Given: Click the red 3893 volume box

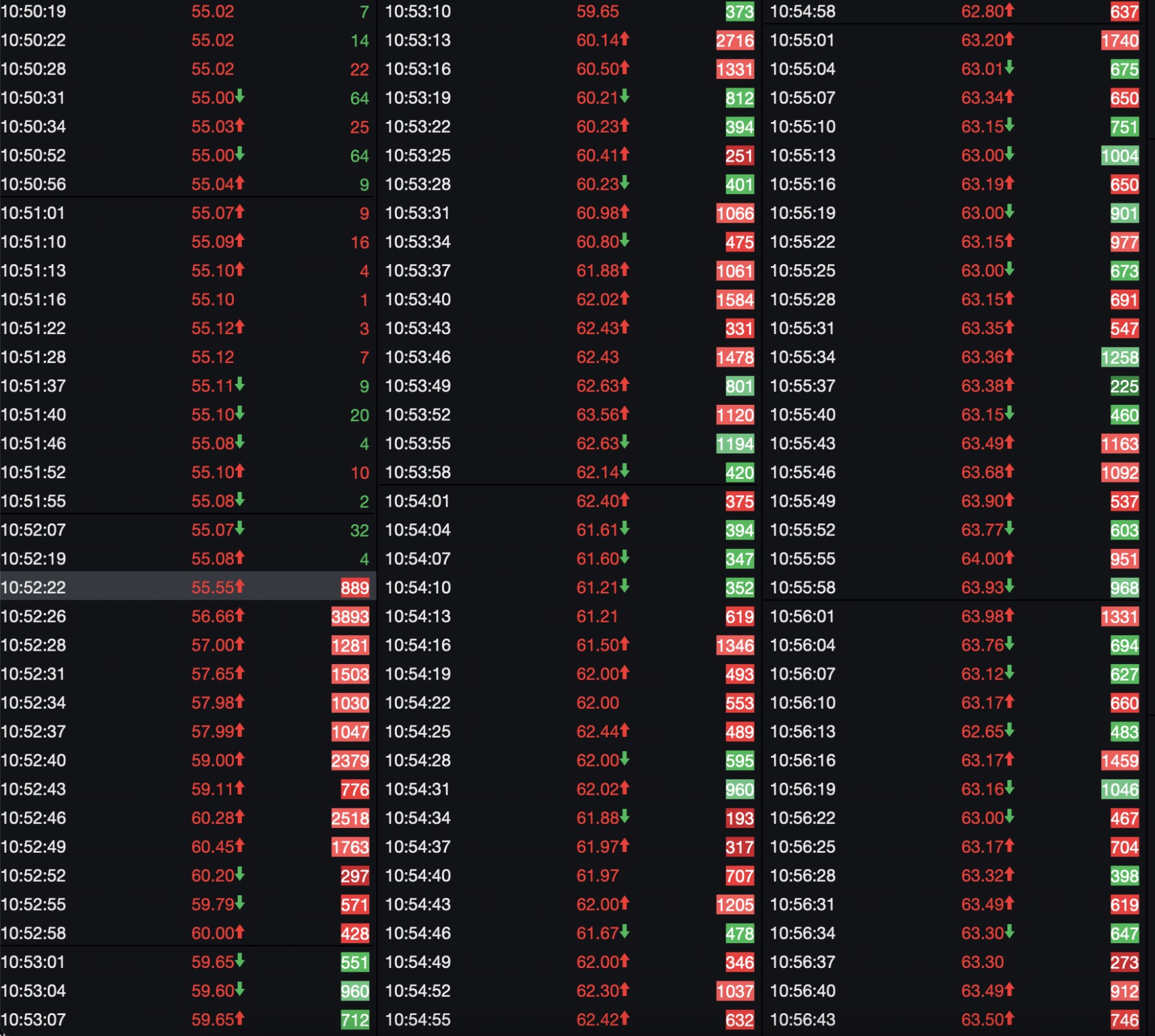Looking at the screenshot, I should tap(350, 616).
